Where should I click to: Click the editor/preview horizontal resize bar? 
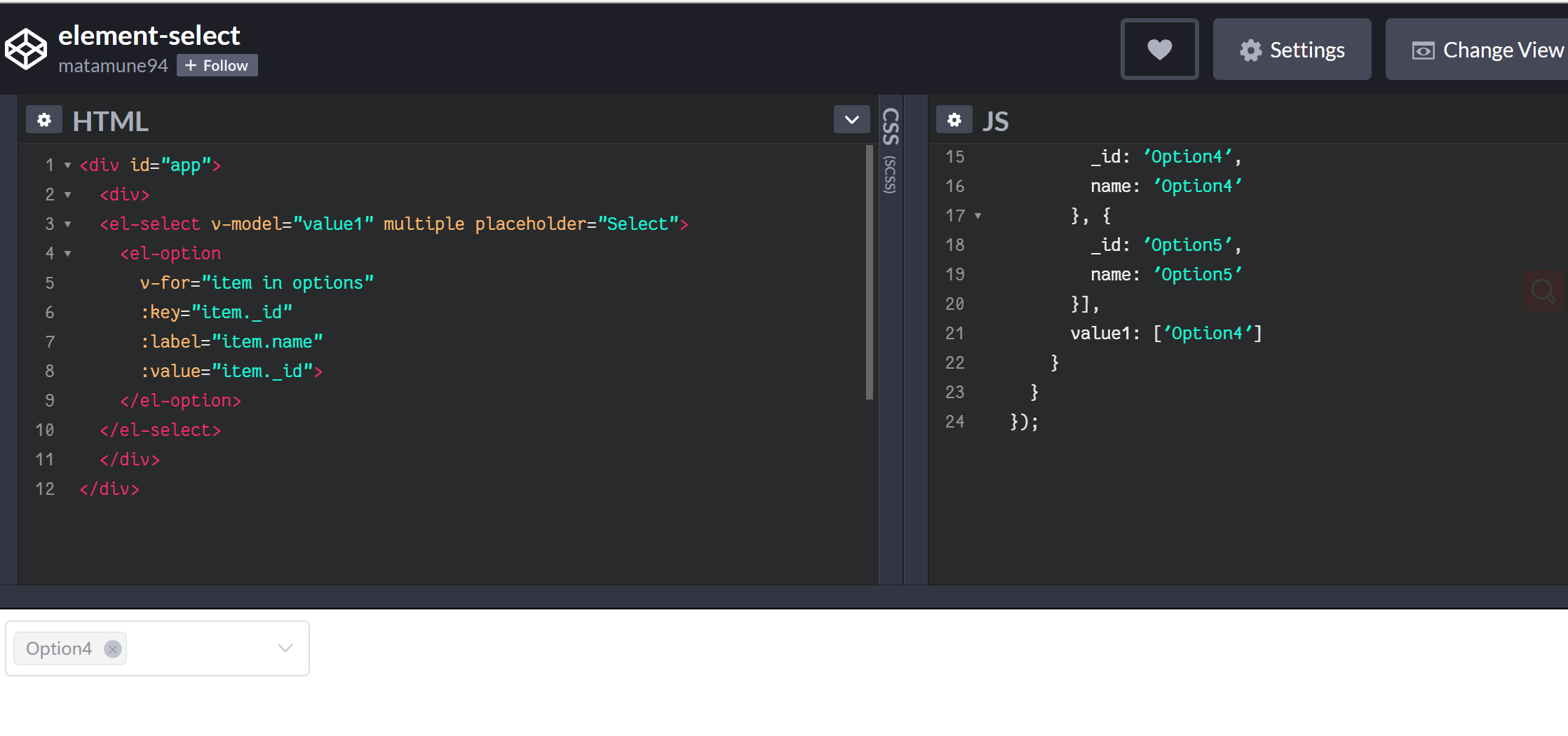pos(784,597)
